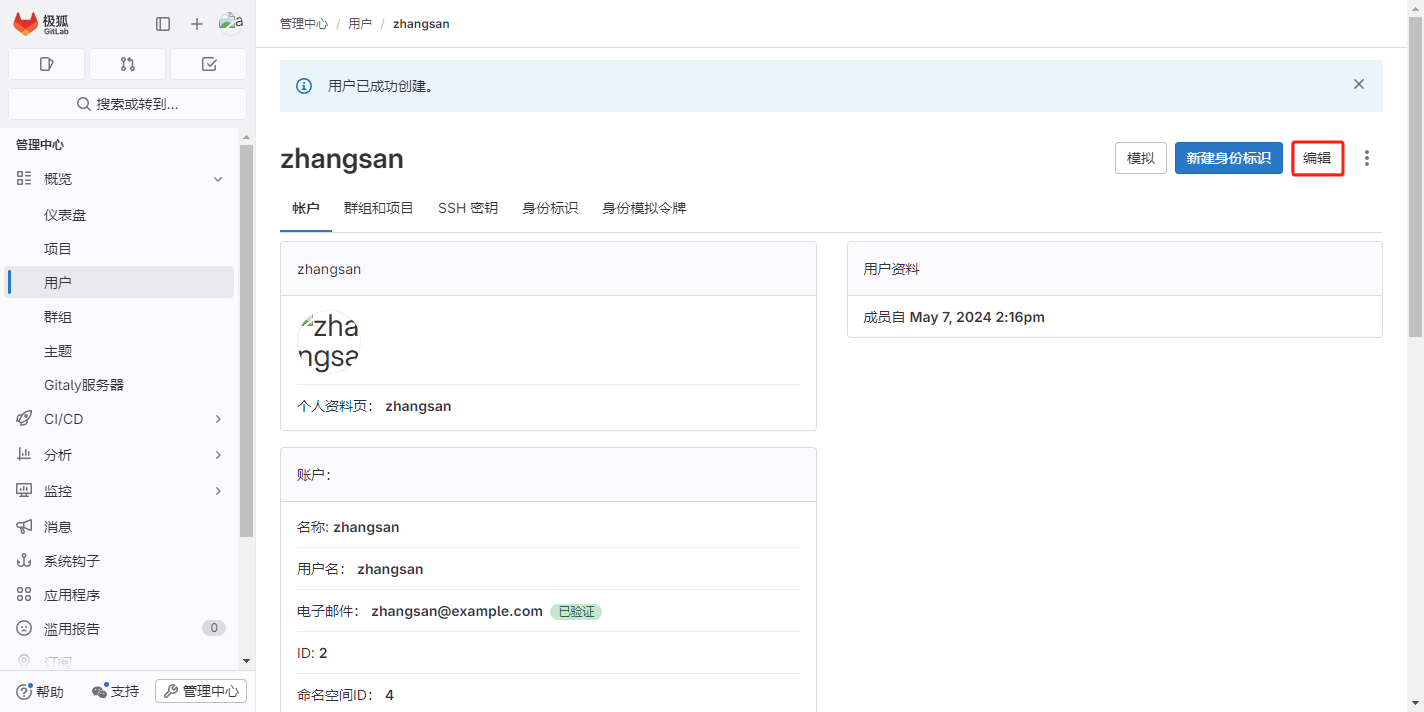This screenshot has height=712, width=1424.
Task: Collapse the 概览 sidebar section
Action: (218, 179)
